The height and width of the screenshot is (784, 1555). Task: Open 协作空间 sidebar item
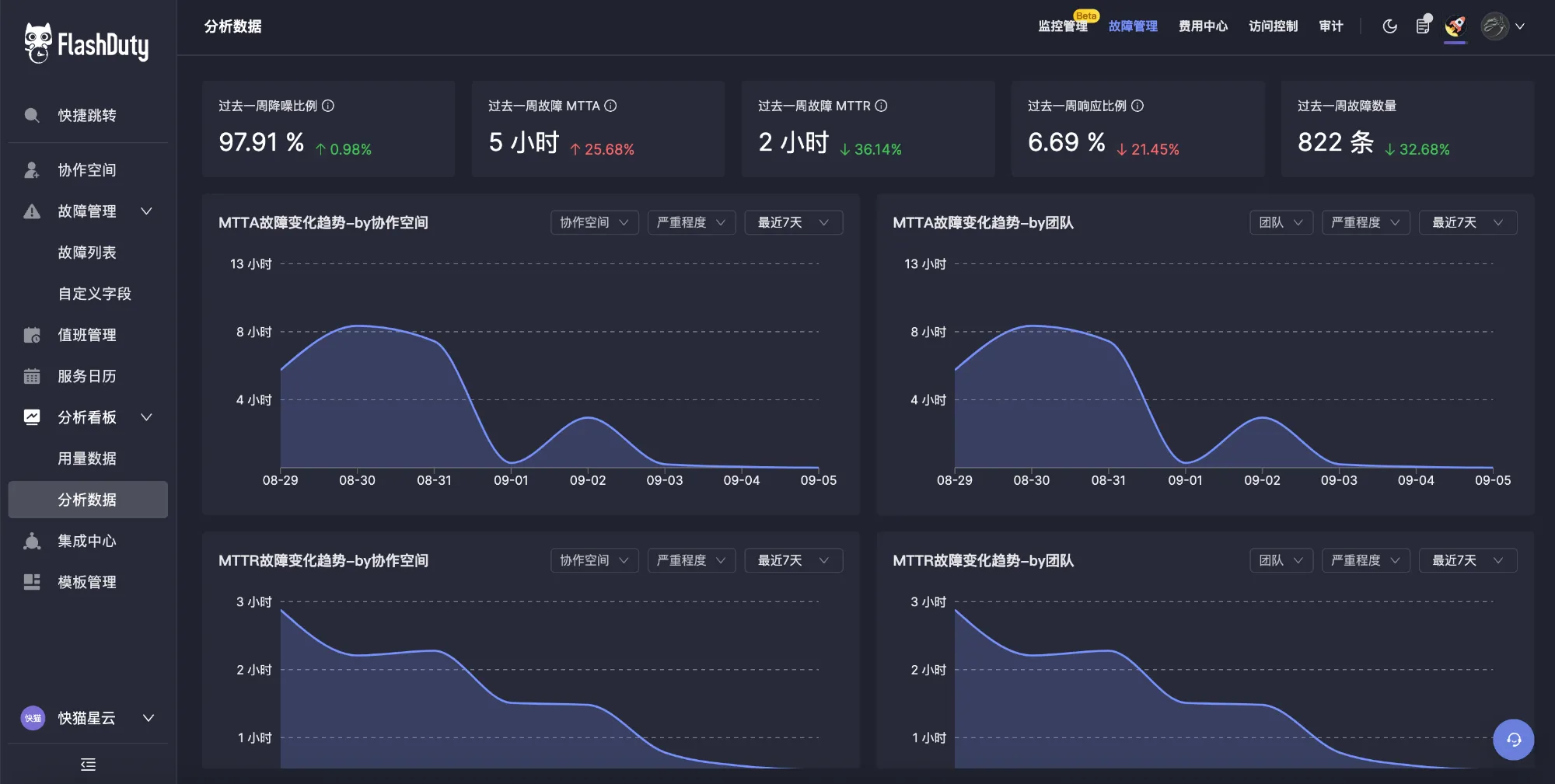pos(88,170)
